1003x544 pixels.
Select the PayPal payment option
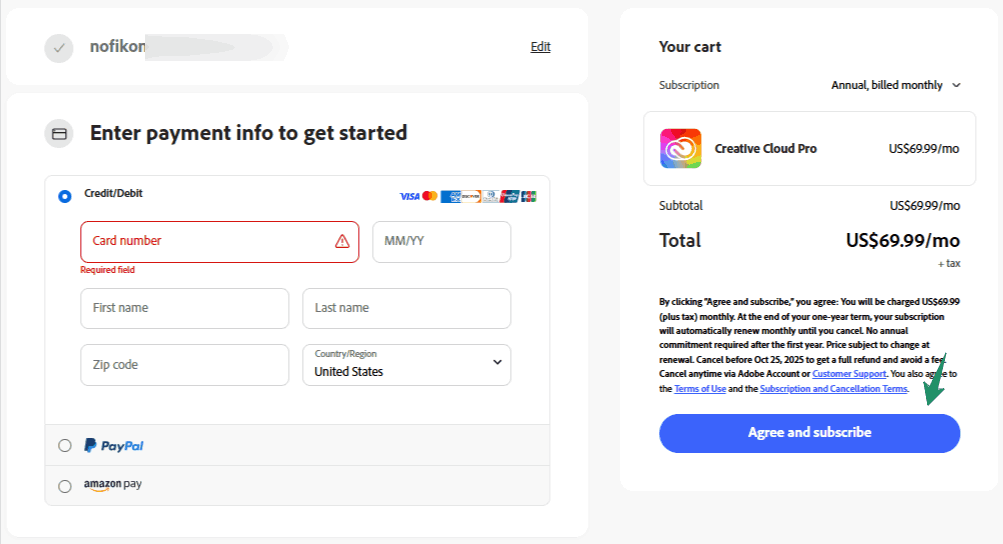click(x=65, y=446)
